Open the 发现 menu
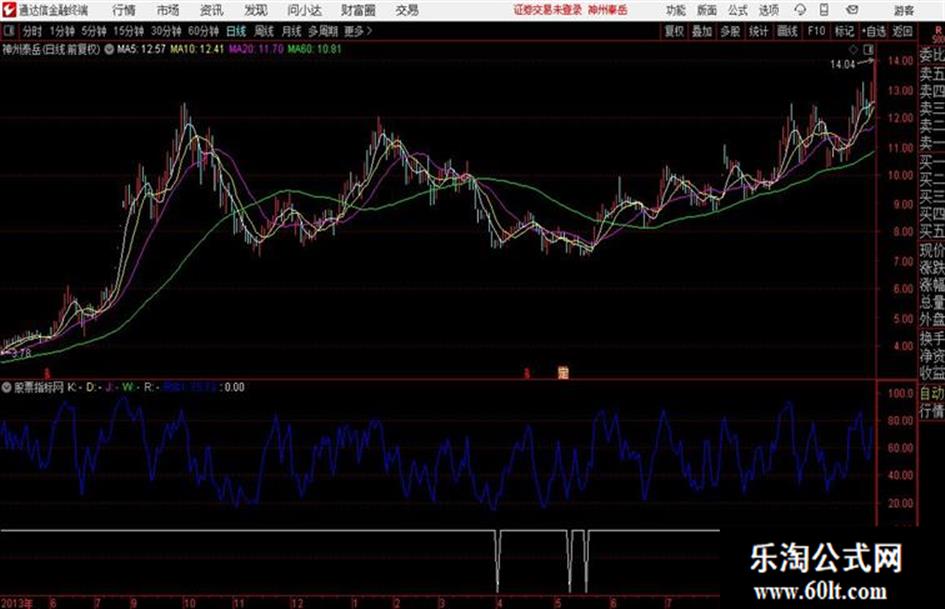Viewport: 945px width, 609px height. click(256, 10)
